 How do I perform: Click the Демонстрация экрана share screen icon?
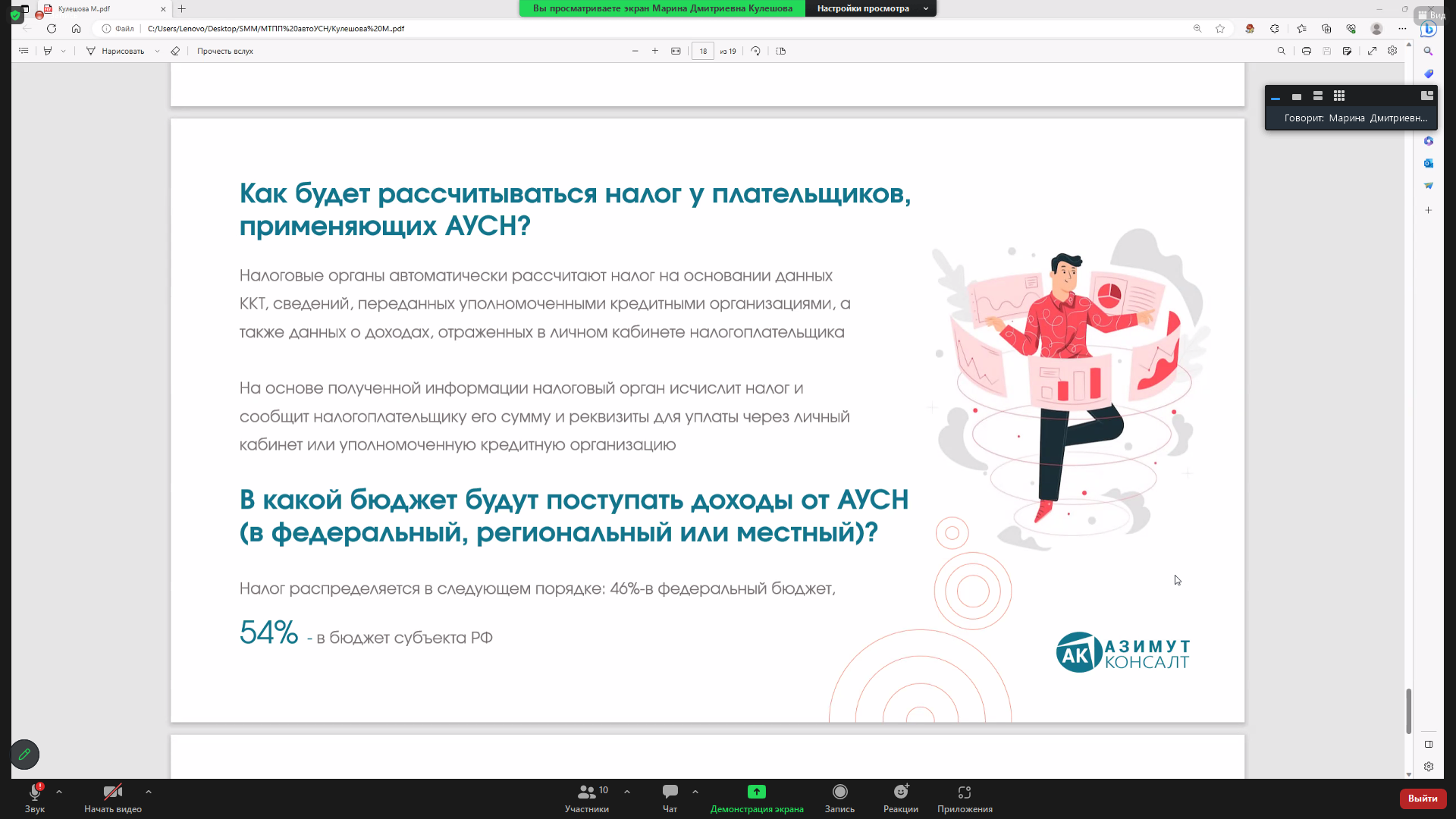[756, 792]
